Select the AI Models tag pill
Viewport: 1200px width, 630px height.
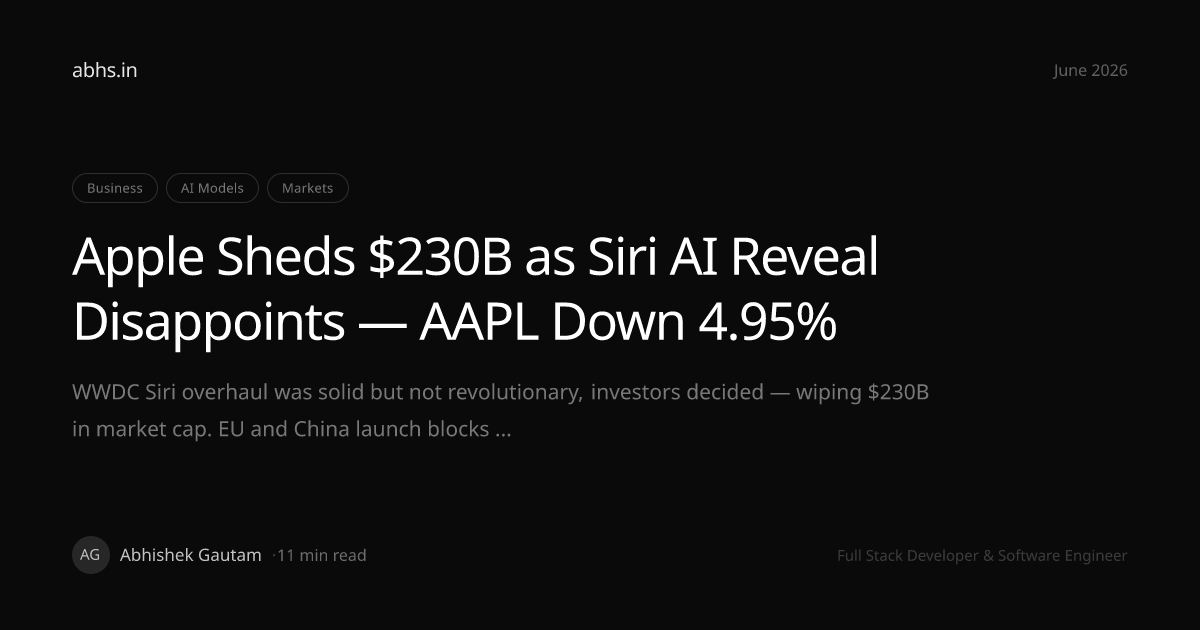(x=212, y=188)
